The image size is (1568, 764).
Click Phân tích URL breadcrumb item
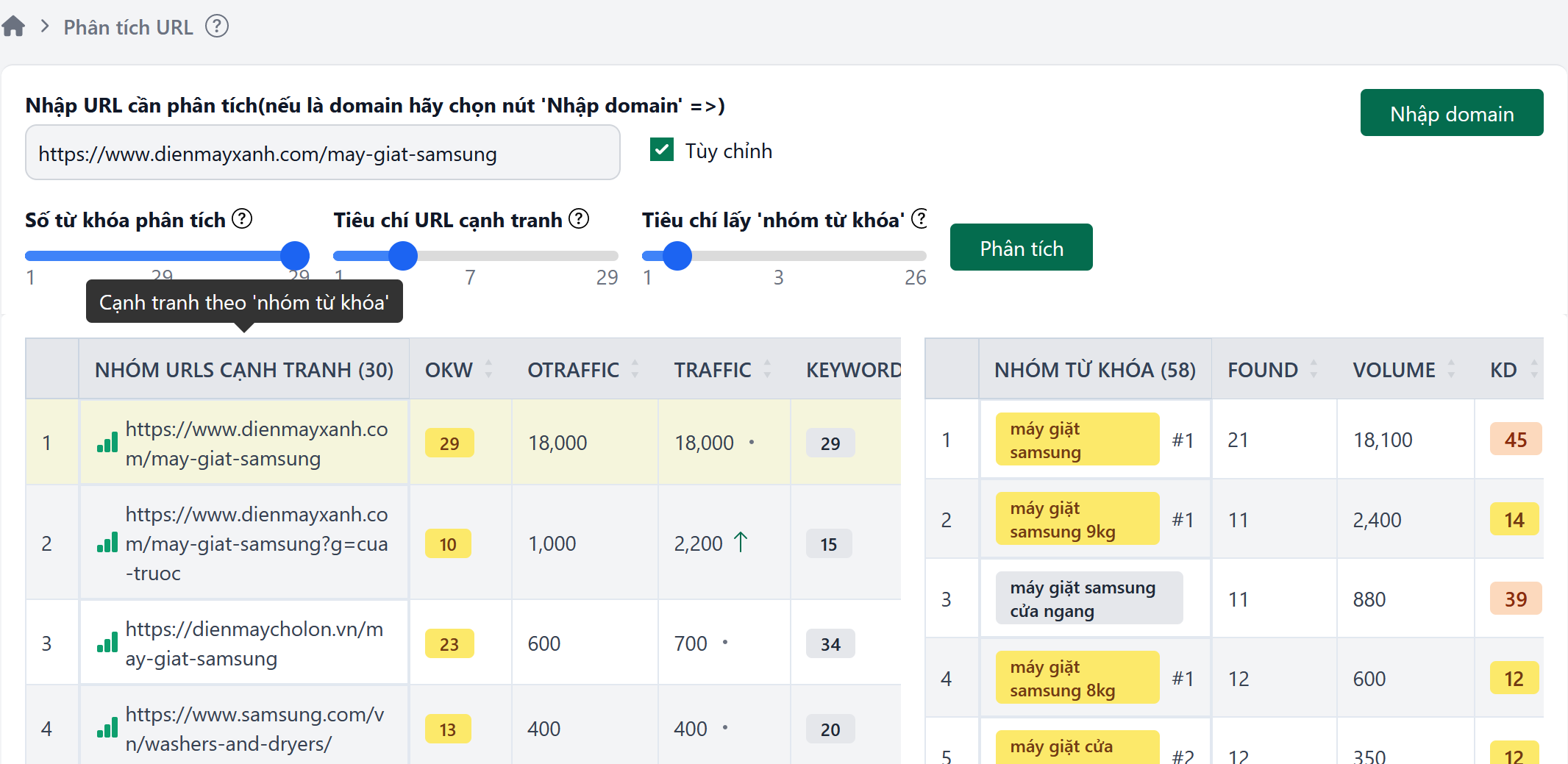(x=128, y=27)
